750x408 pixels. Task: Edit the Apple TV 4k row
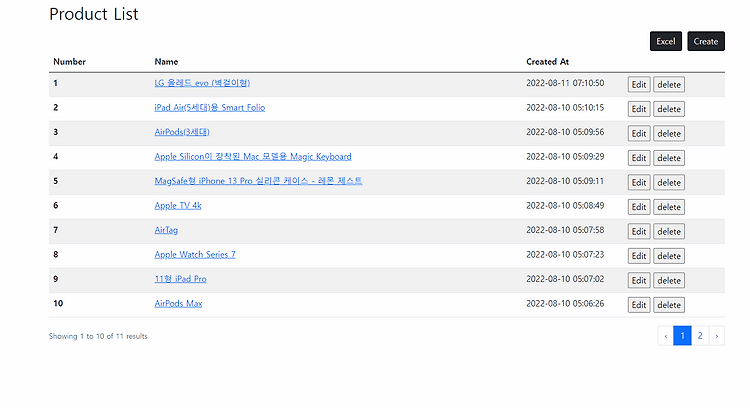click(x=639, y=207)
